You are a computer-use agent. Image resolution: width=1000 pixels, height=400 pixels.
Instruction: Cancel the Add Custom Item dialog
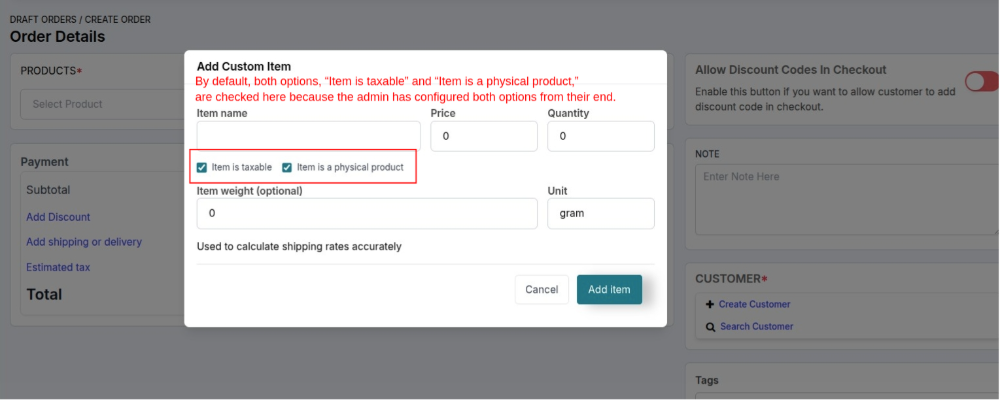point(541,290)
